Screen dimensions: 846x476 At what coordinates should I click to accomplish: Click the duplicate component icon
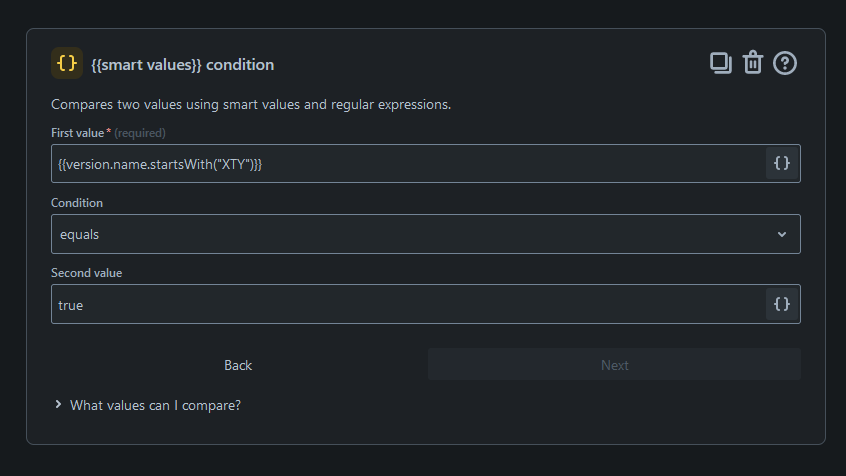click(x=720, y=63)
